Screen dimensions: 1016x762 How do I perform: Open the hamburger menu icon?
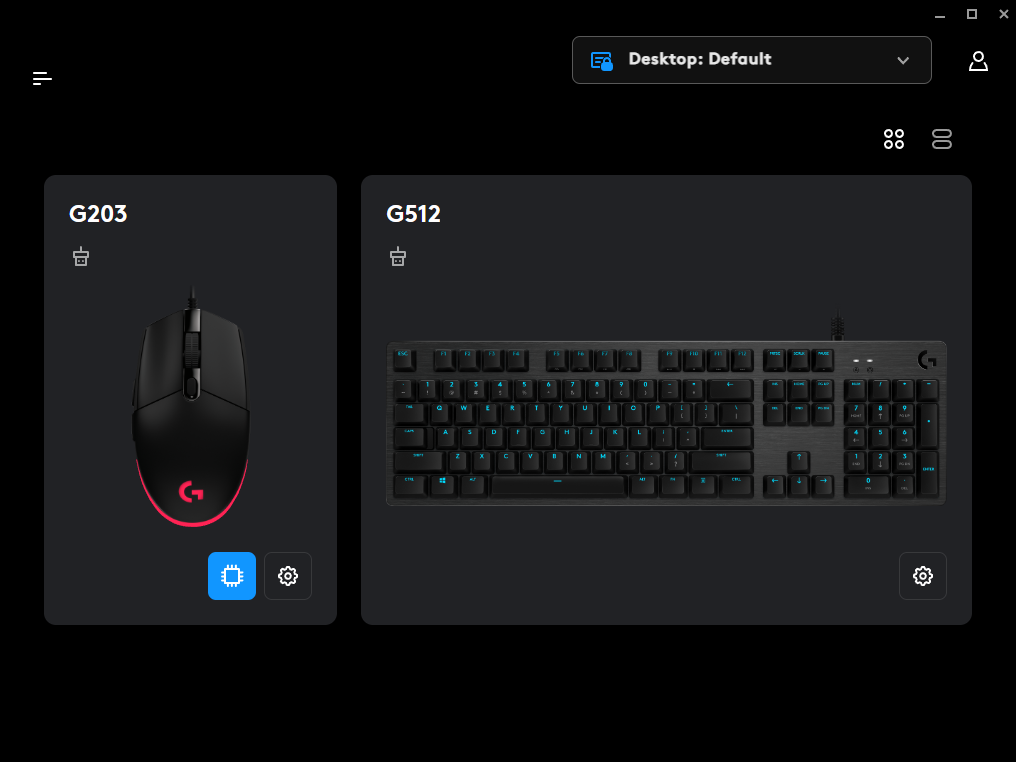point(42,78)
